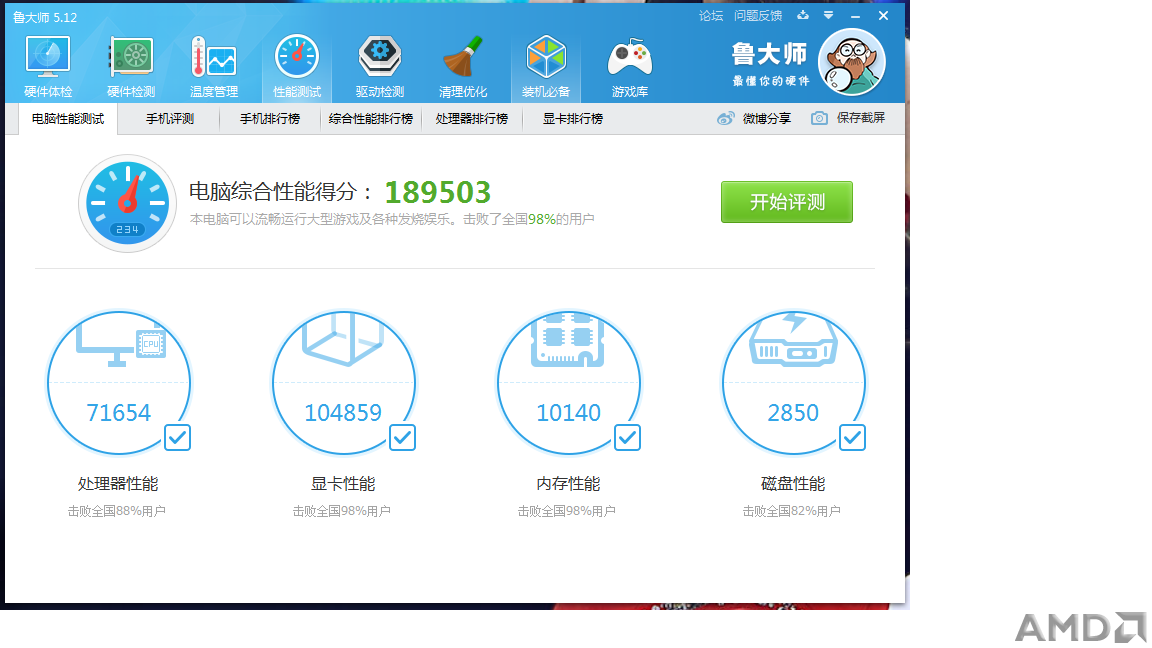
Task: Open the title bar dropdown menu arrow
Action: pos(828,15)
